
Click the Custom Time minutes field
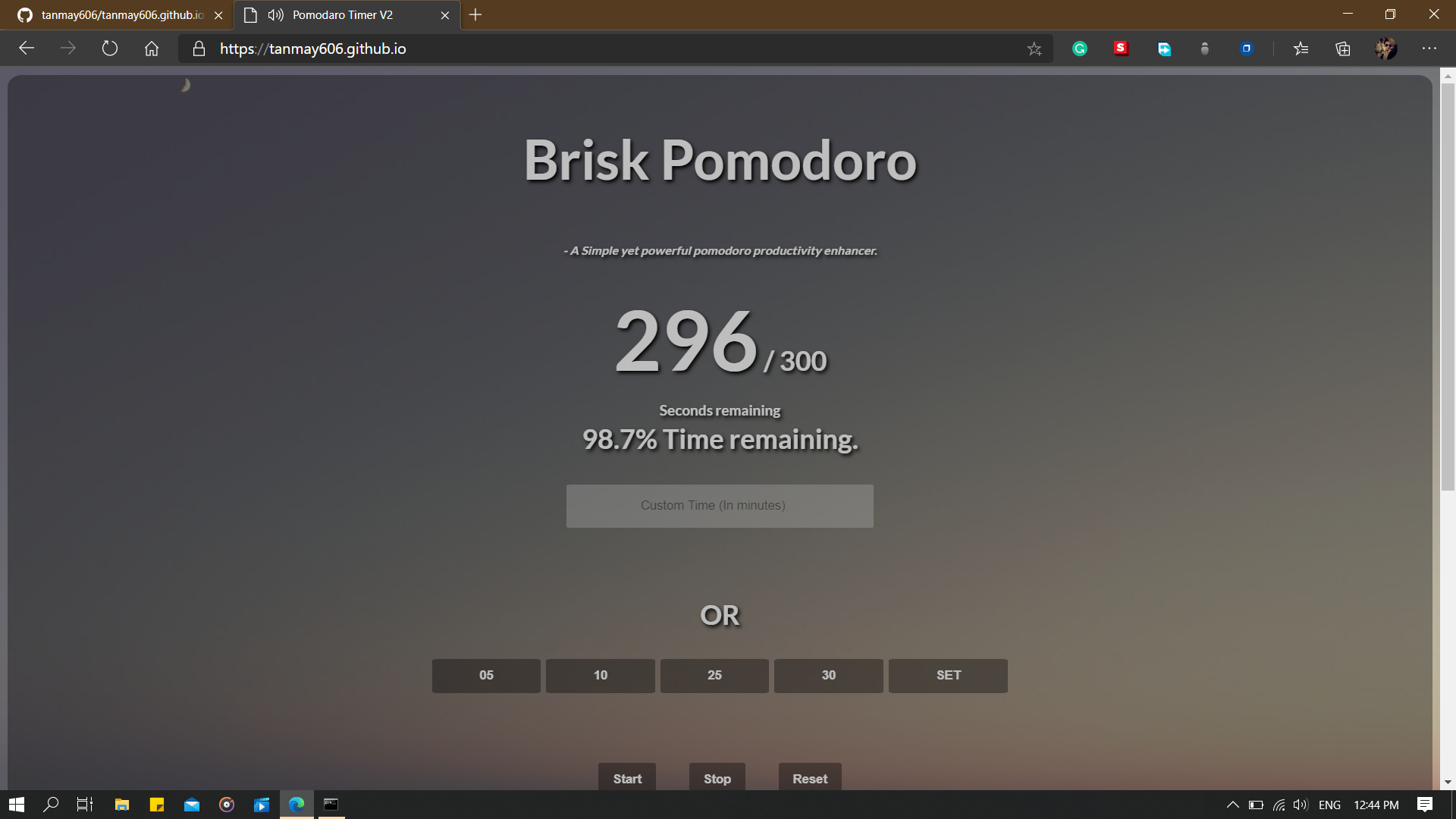pos(720,506)
